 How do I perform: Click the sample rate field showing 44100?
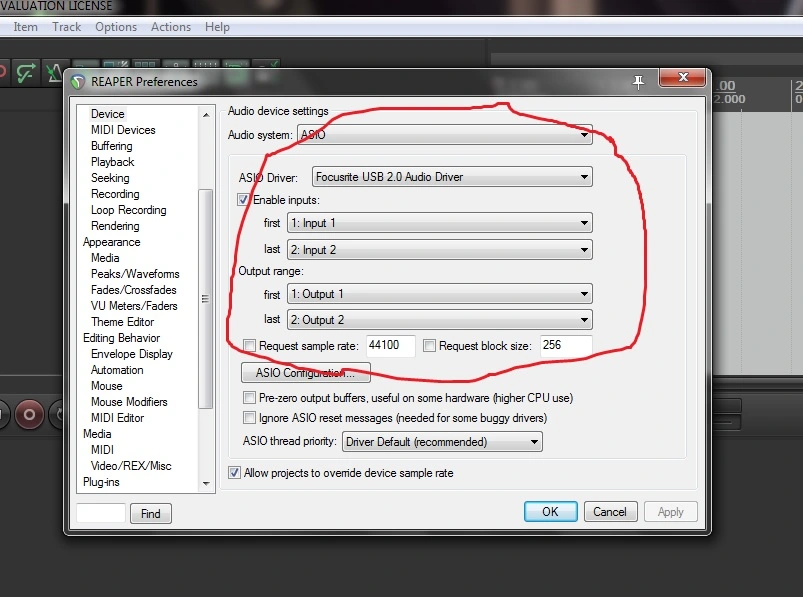390,346
